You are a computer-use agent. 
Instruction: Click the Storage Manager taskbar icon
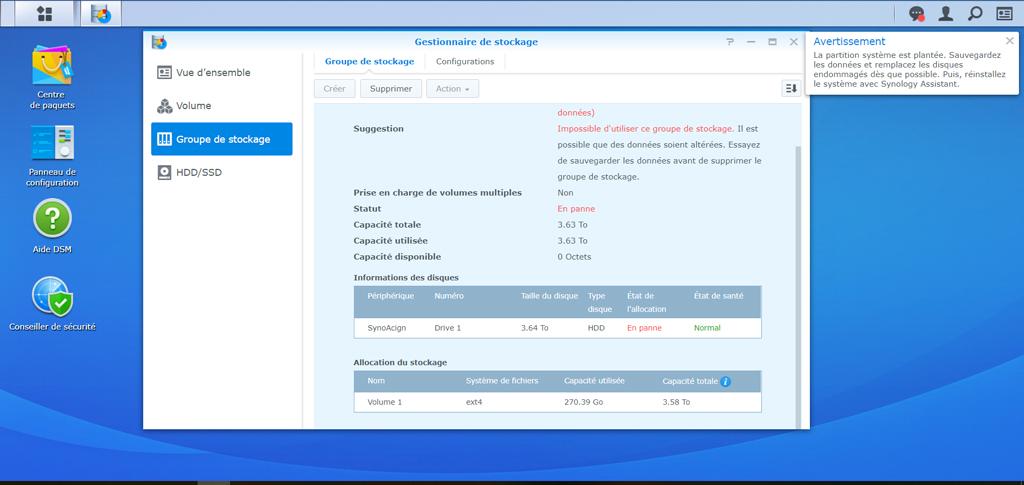click(x=101, y=14)
